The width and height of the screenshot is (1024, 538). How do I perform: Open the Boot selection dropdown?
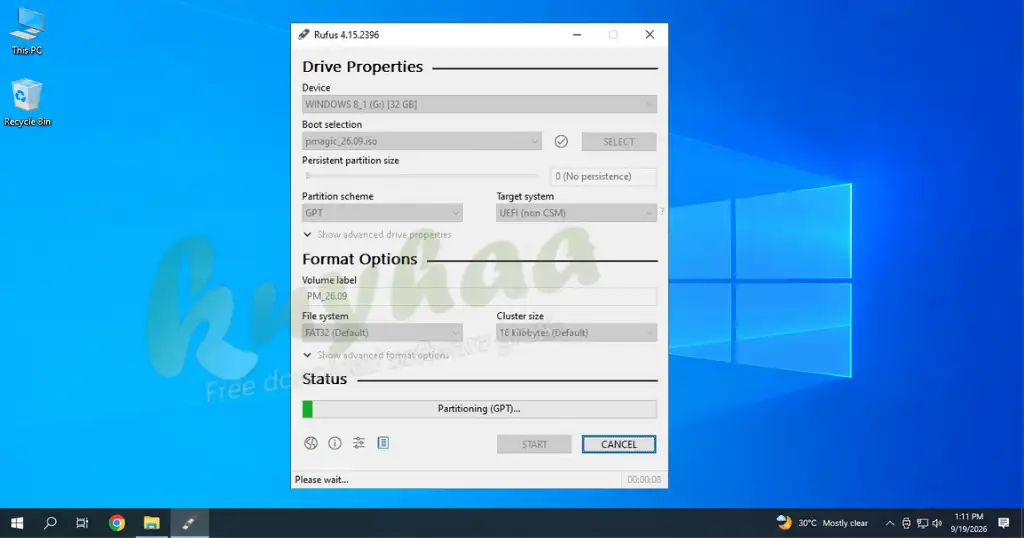point(422,141)
